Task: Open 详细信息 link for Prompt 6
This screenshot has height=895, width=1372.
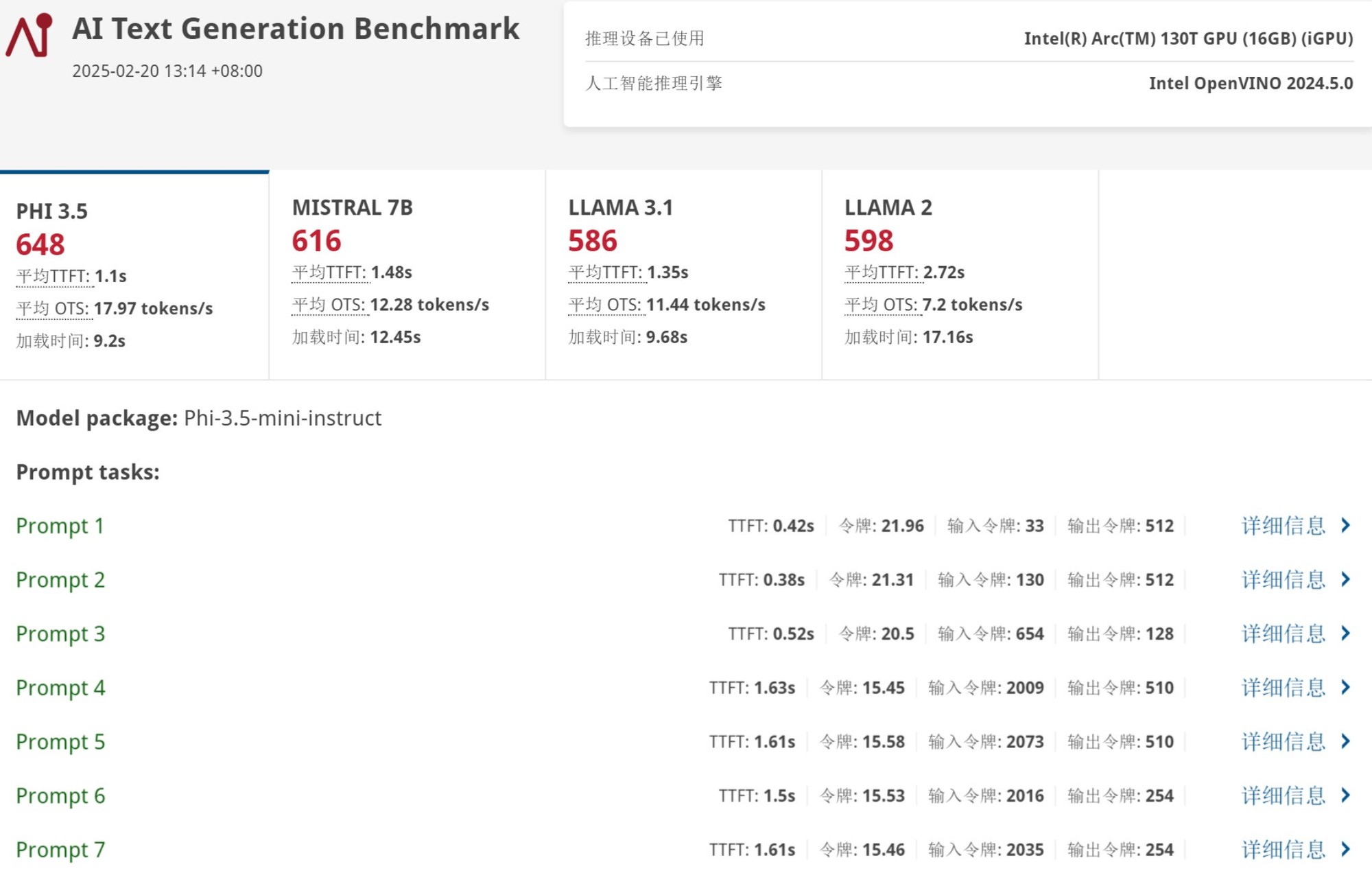Action: click(1283, 795)
